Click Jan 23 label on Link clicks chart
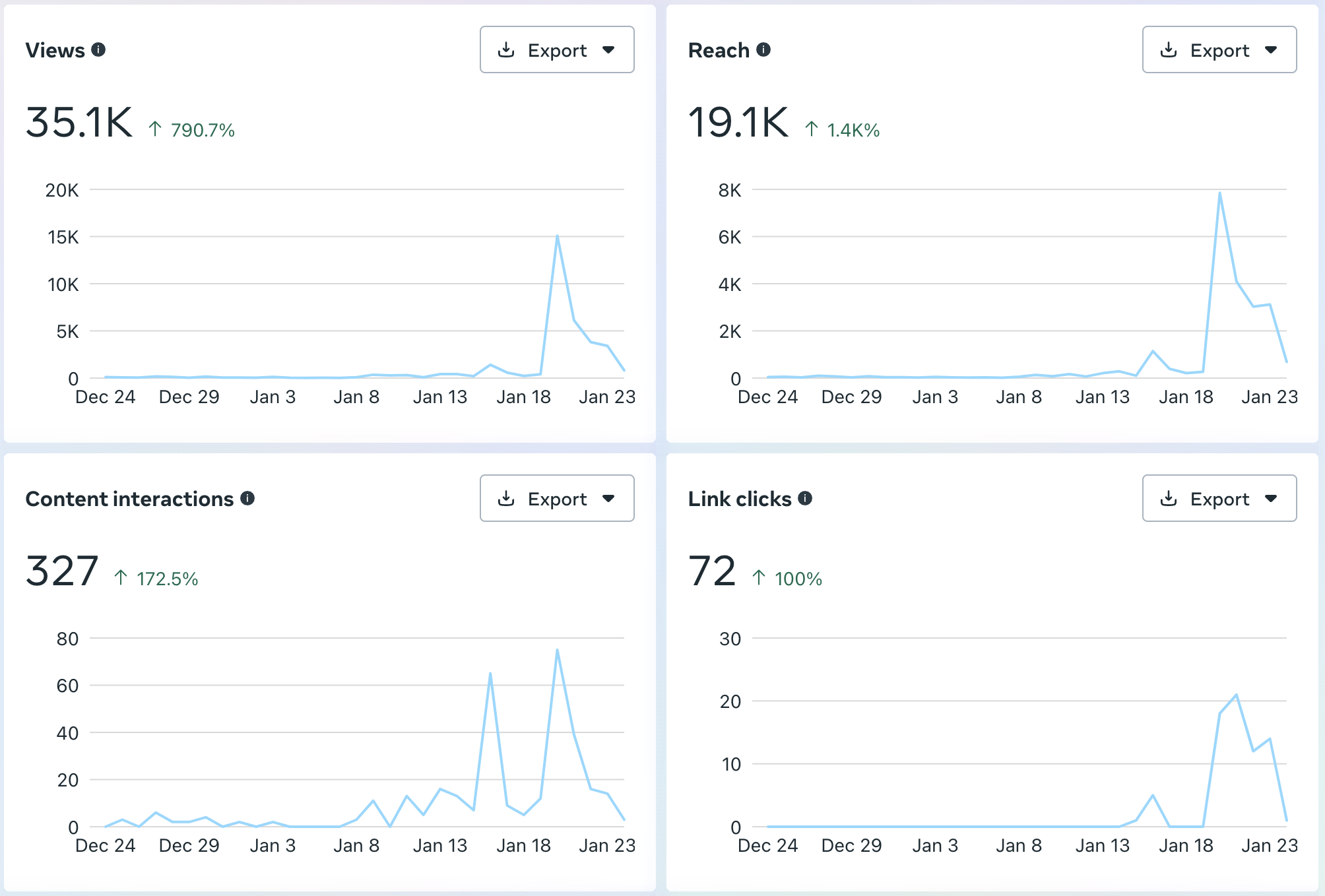Screen dimensions: 1325x896 [1270, 846]
